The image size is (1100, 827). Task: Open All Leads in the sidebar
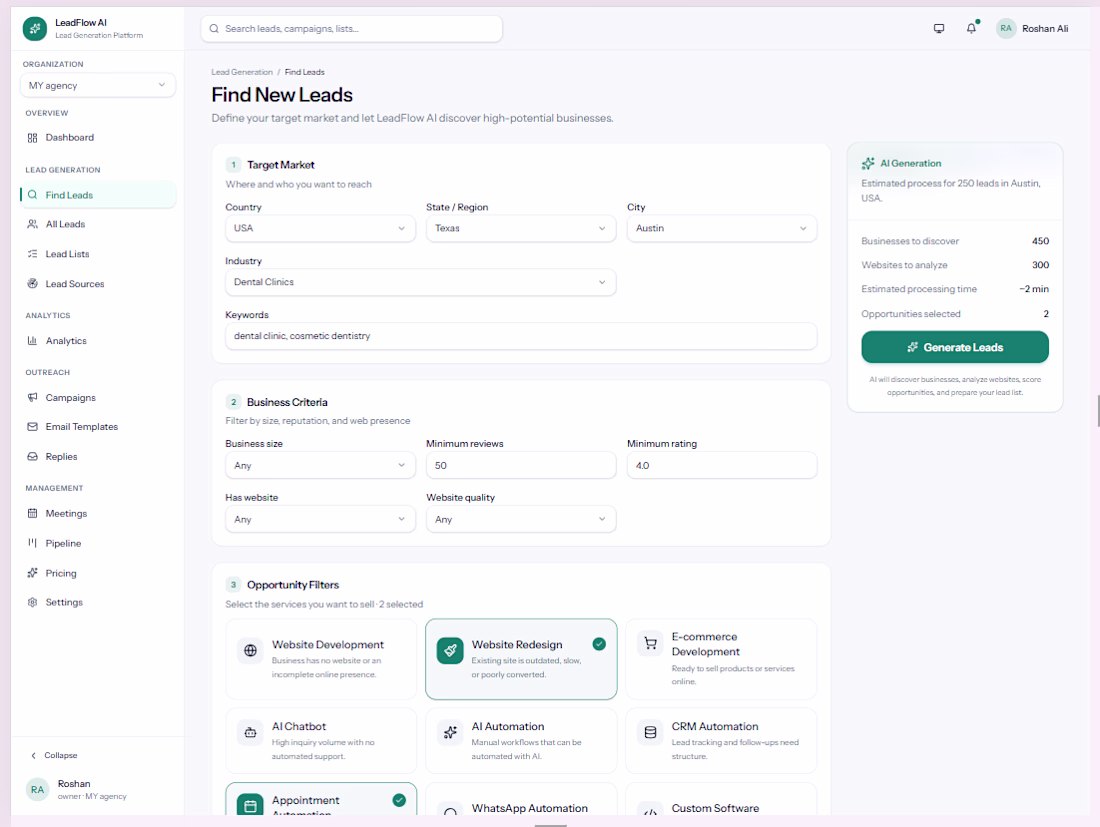coord(98,224)
